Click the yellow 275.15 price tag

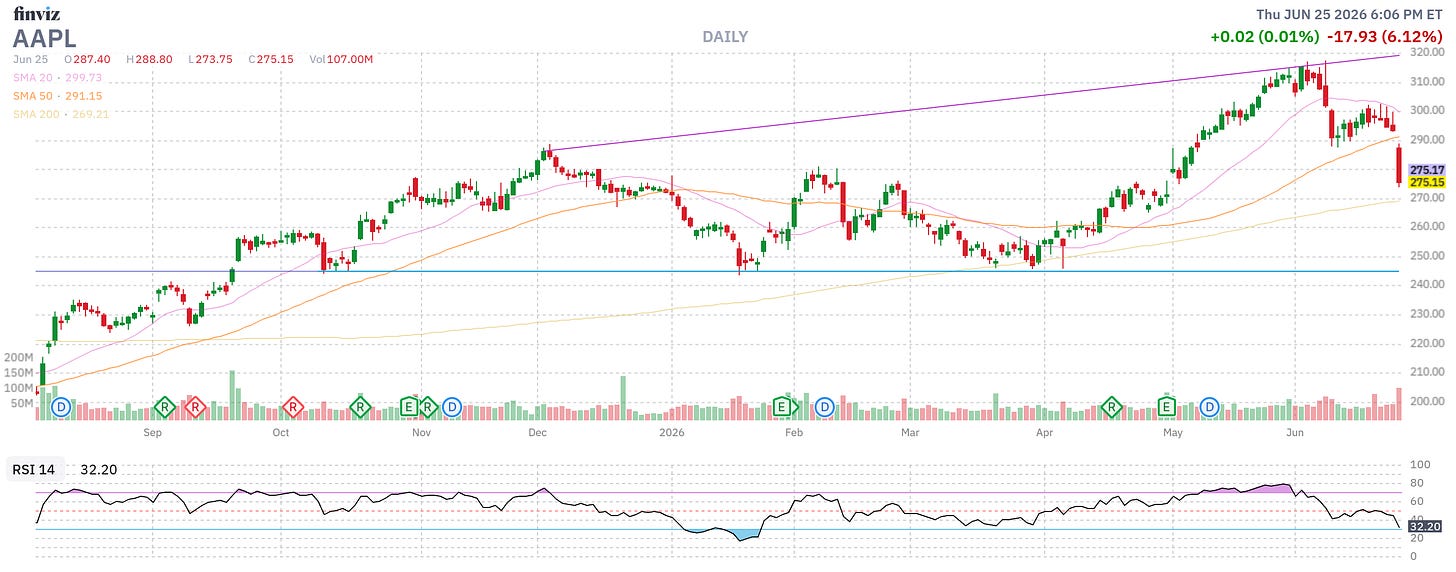(x=1425, y=182)
